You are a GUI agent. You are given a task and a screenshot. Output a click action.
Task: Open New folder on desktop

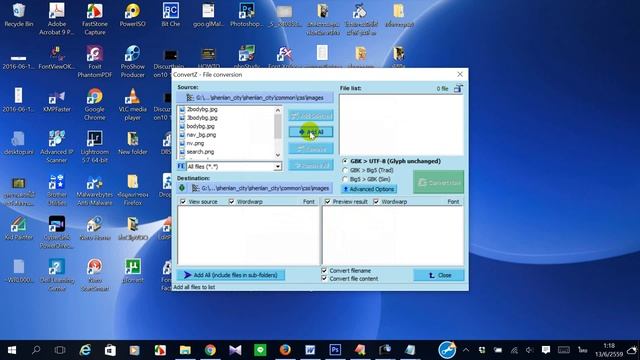[x=132, y=143]
